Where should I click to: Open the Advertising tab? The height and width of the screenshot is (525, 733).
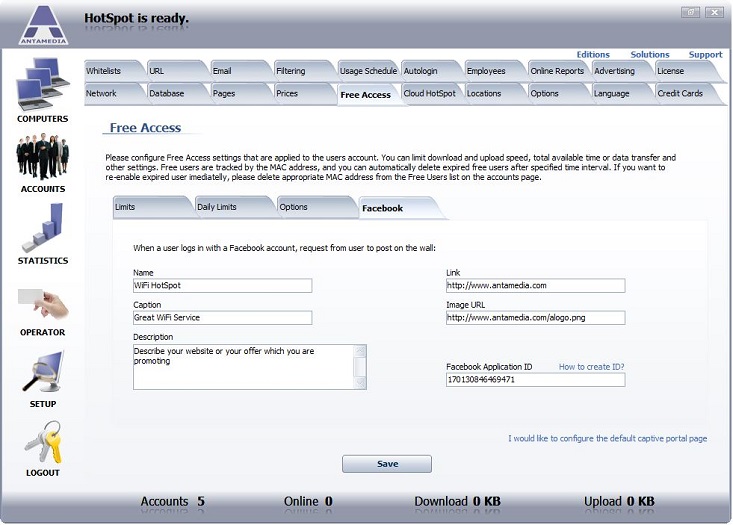click(620, 71)
